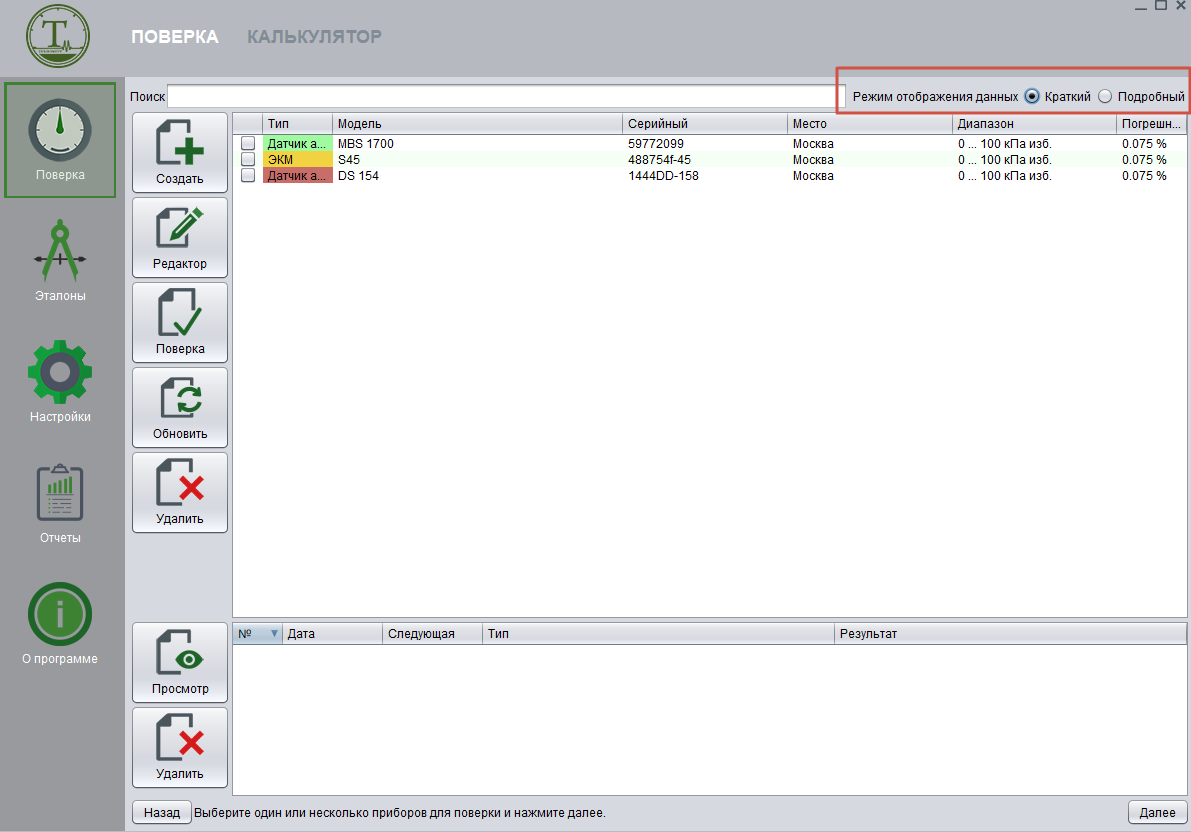This screenshot has width=1191, height=832.
Task: Open the Эталоны compass icon in sidebar
Action: [60, 253]
